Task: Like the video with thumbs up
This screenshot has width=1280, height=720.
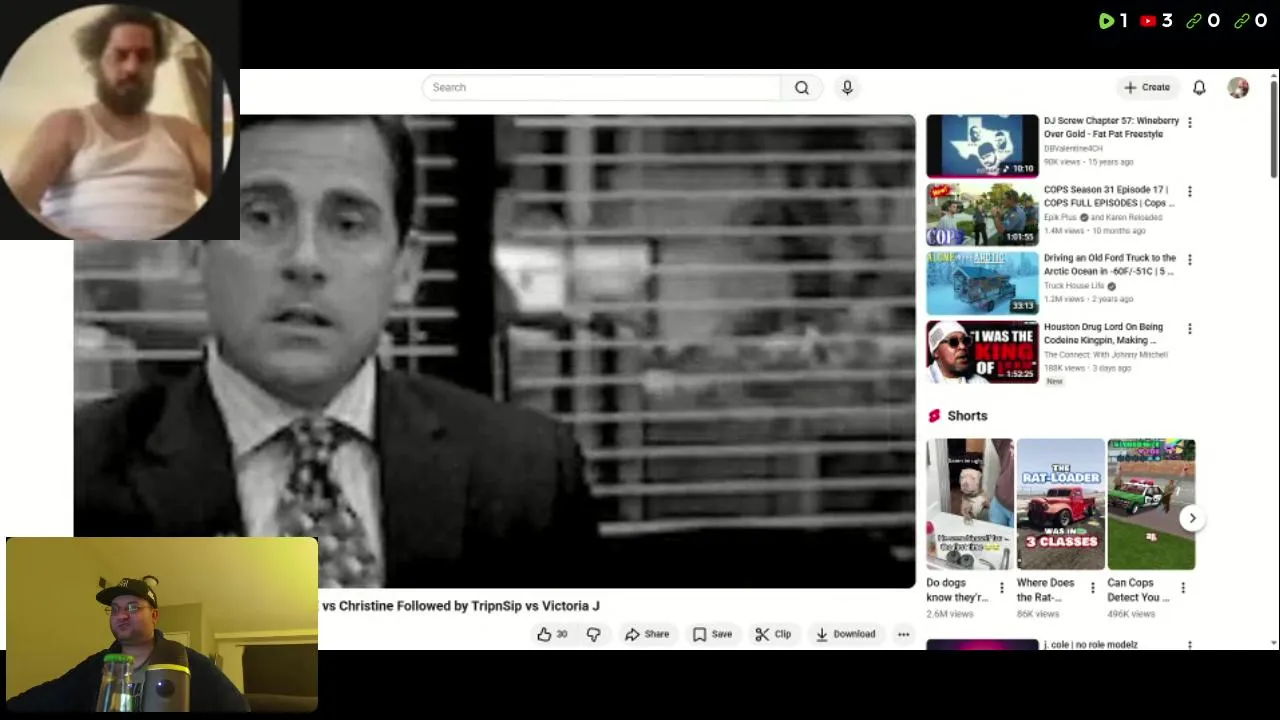Action: coord(552,634)
